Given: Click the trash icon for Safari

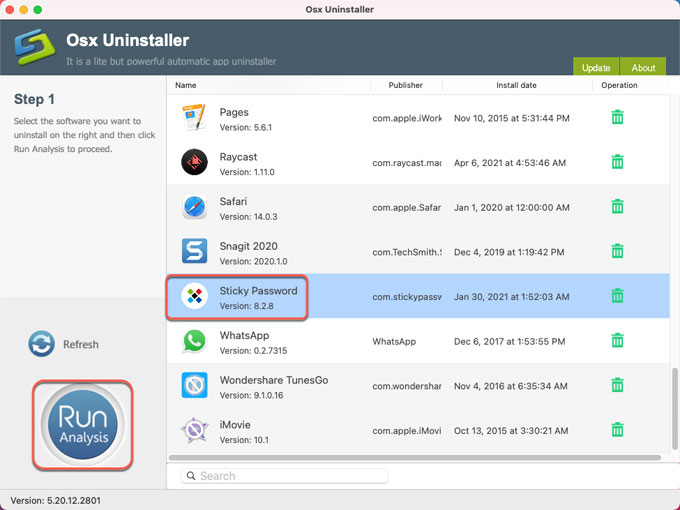Looking at the screenshot, I should point(617,206).
